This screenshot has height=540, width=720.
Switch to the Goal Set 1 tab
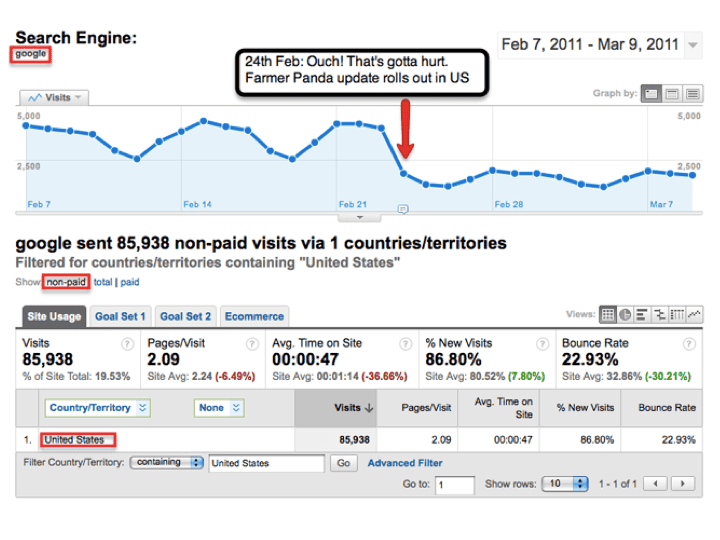(120, 316)
